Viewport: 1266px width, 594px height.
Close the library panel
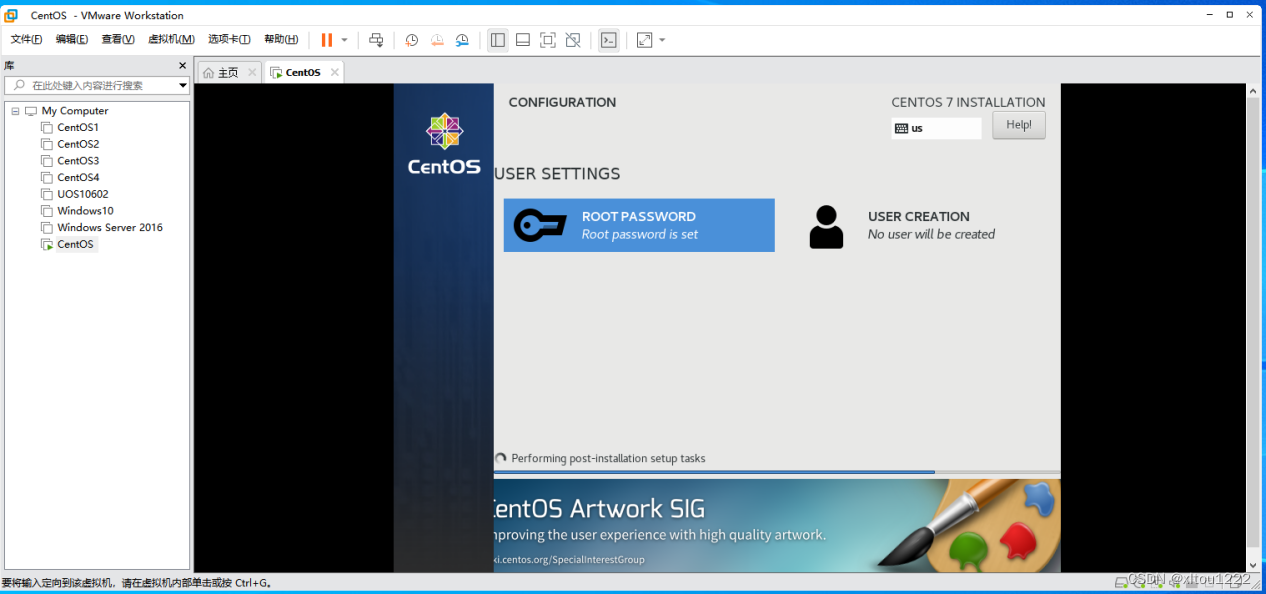(182, 65)
